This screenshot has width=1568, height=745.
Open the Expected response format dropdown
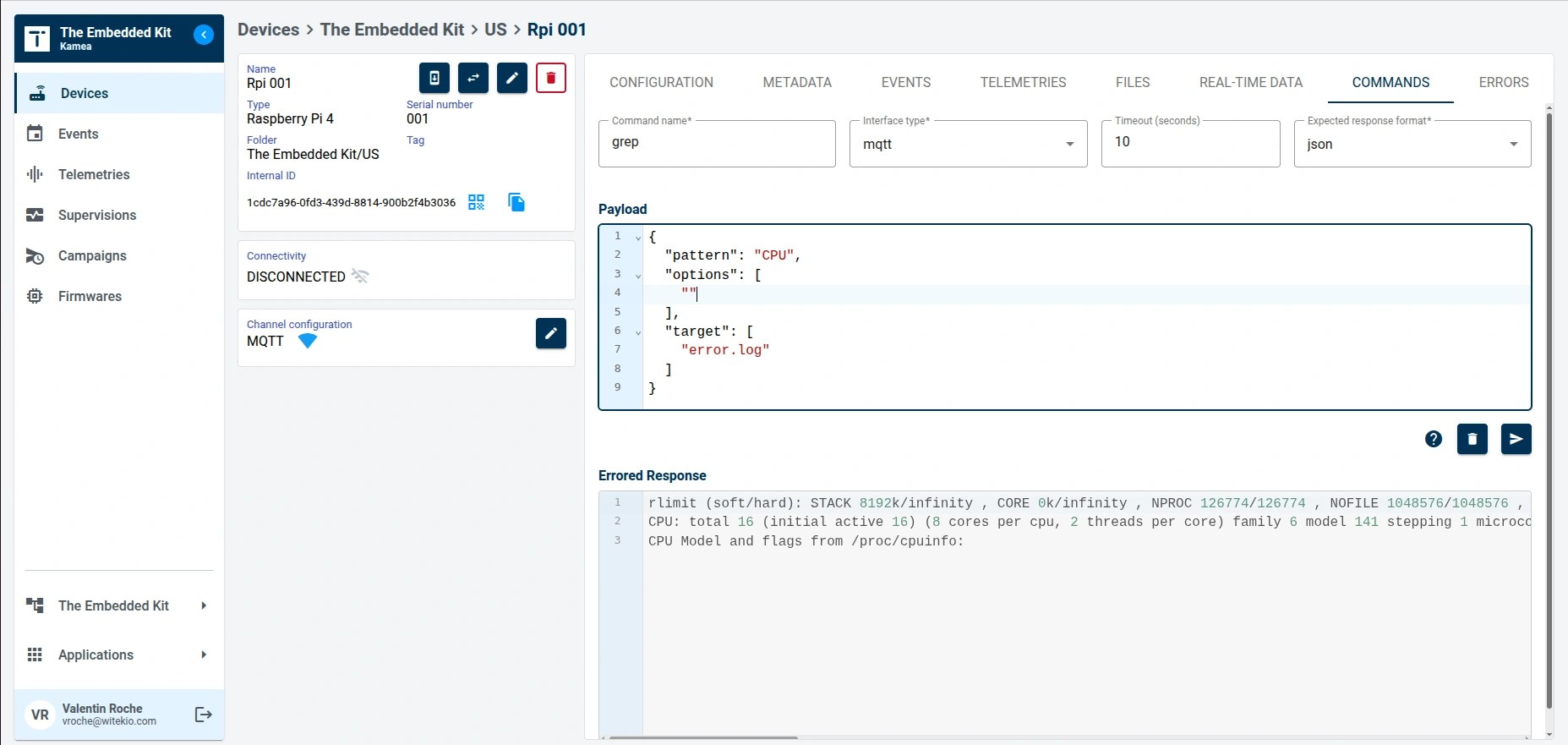click(x=1412, y=144)
